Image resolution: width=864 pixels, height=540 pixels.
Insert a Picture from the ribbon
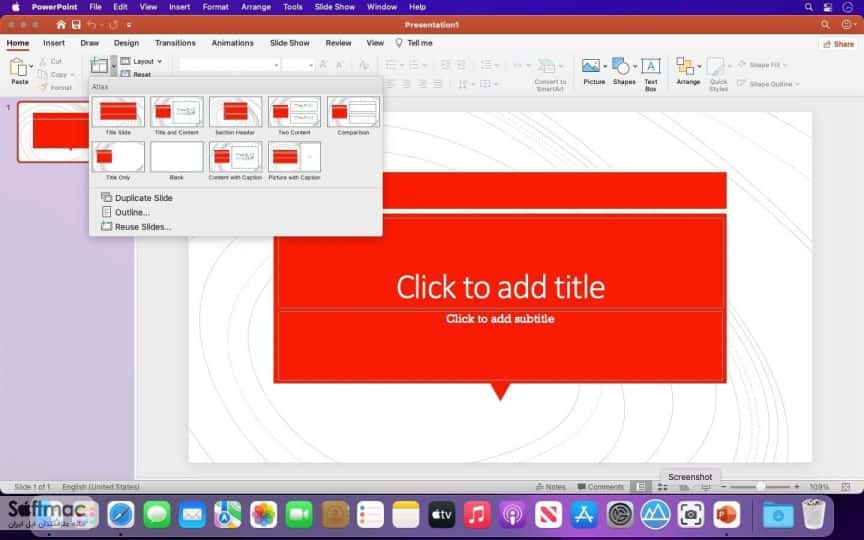pos(591,66)
